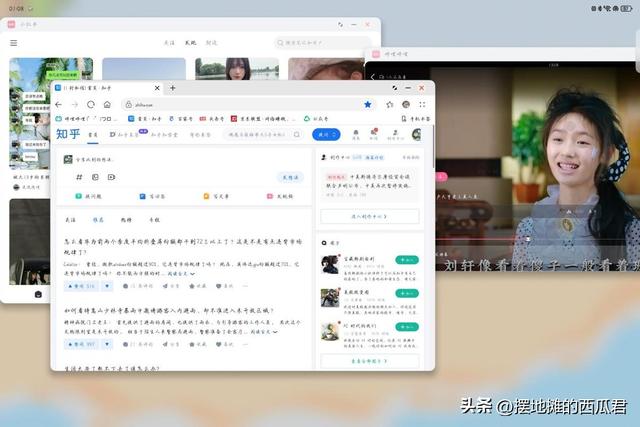640x427 pixels.
Task: Expand full text of the top feed post
Action: (x=181, y=274)
